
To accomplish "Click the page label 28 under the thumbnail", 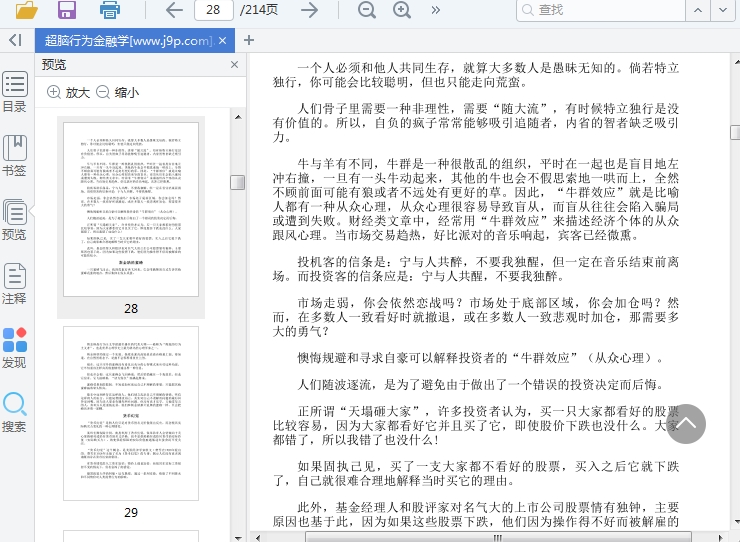I will click(131, 309).
